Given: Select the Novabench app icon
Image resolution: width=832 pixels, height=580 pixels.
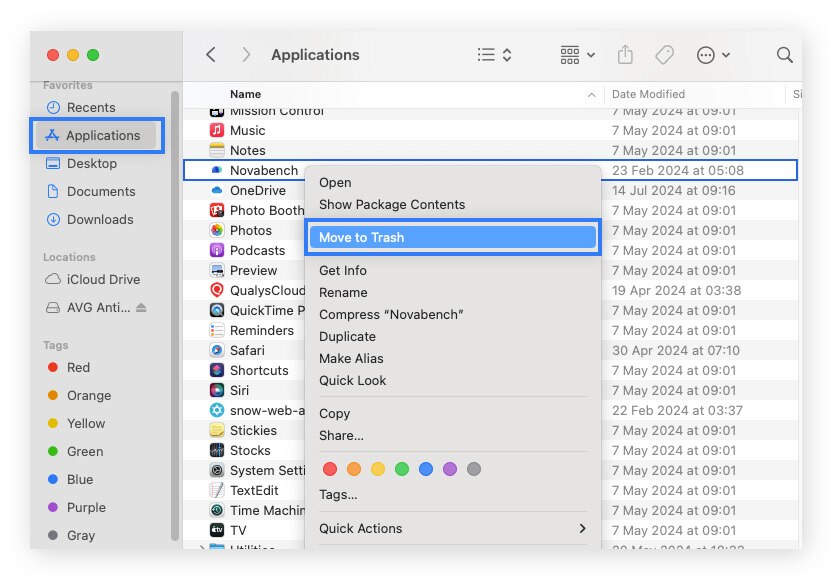Looking at the screenshot, I should click(x=216, y=170).
